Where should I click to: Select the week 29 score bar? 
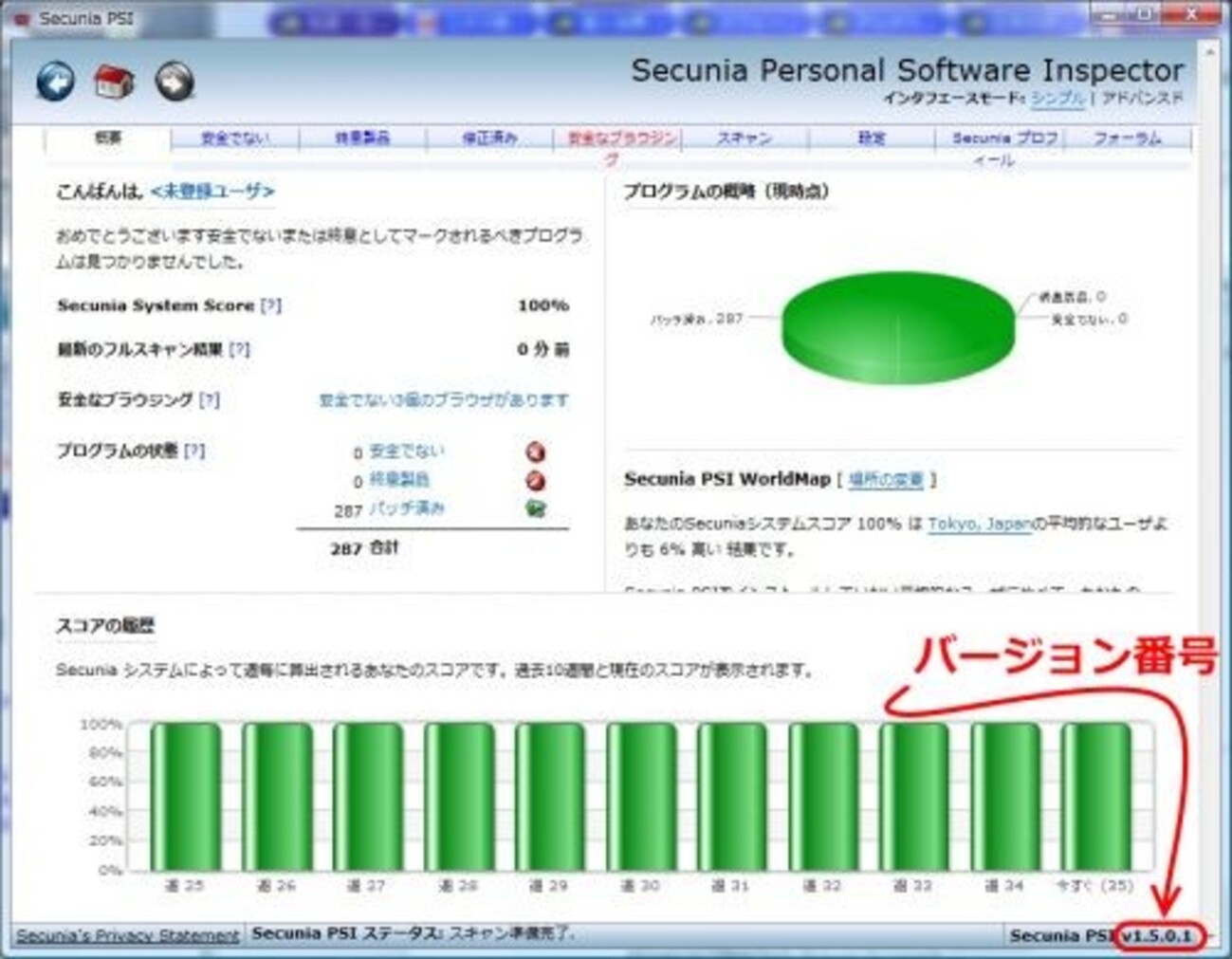550,797
